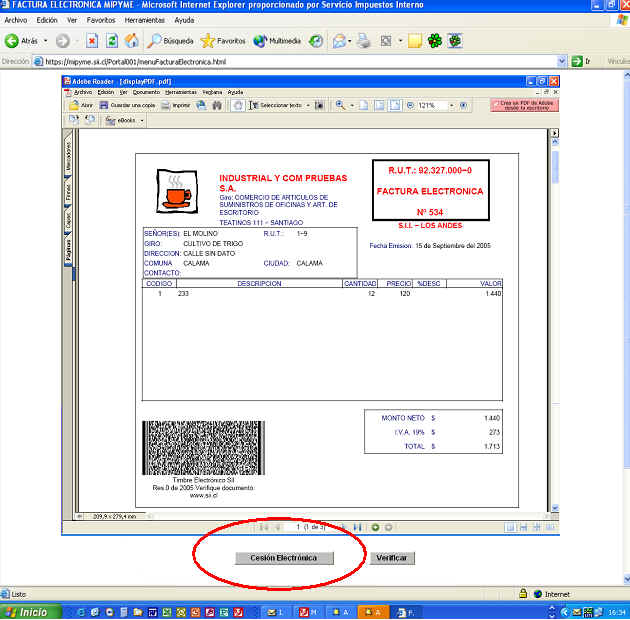This screenshot has height=620, width=630.
Task: Open the Multimedia toolbar button
Action: 277,41
